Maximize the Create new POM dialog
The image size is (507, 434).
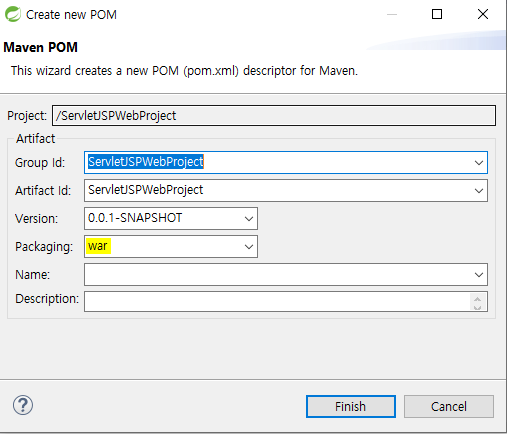437,14
